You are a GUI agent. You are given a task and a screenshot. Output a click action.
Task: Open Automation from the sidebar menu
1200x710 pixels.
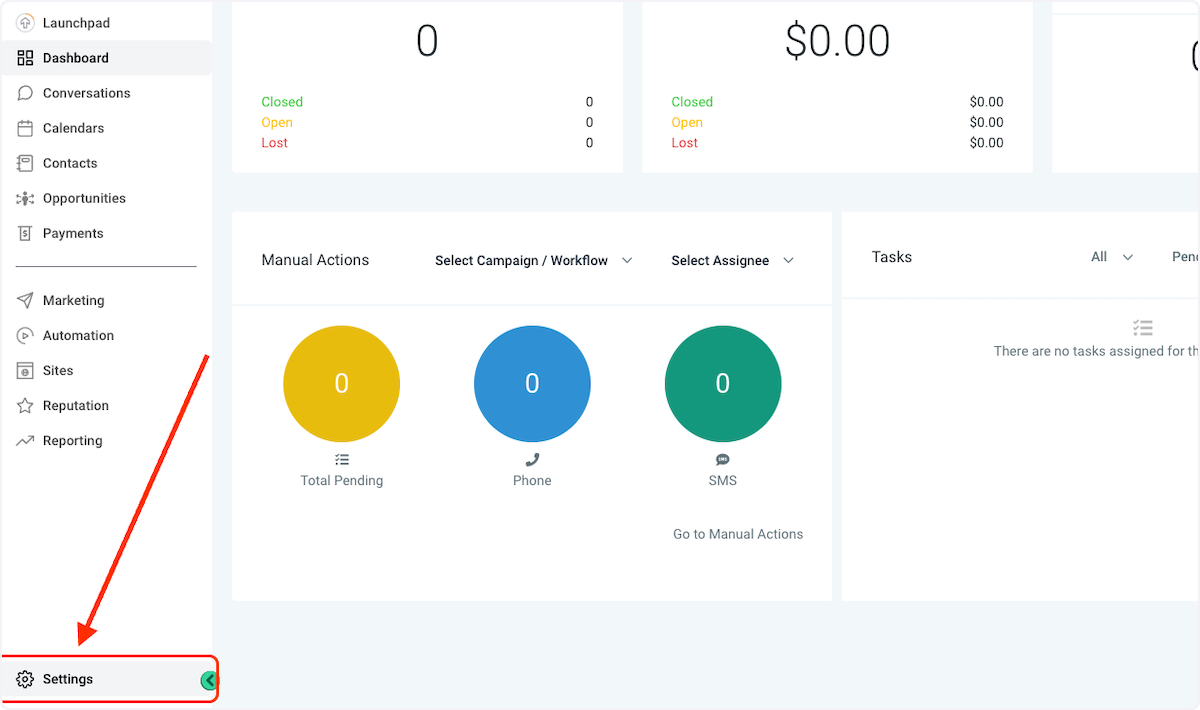(78, 335)
